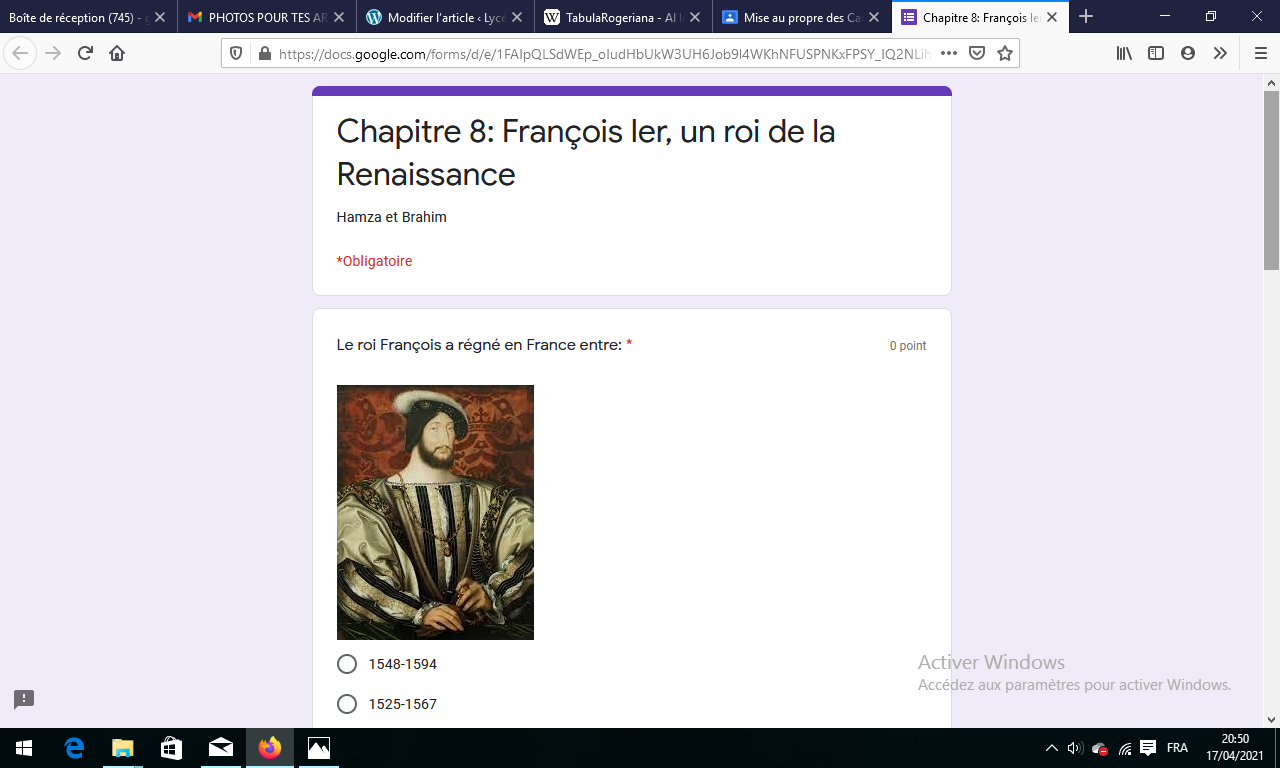The image size is (1280, 768).
Task: Click the *Obligatoire required notice
Action: pos(375,261)
